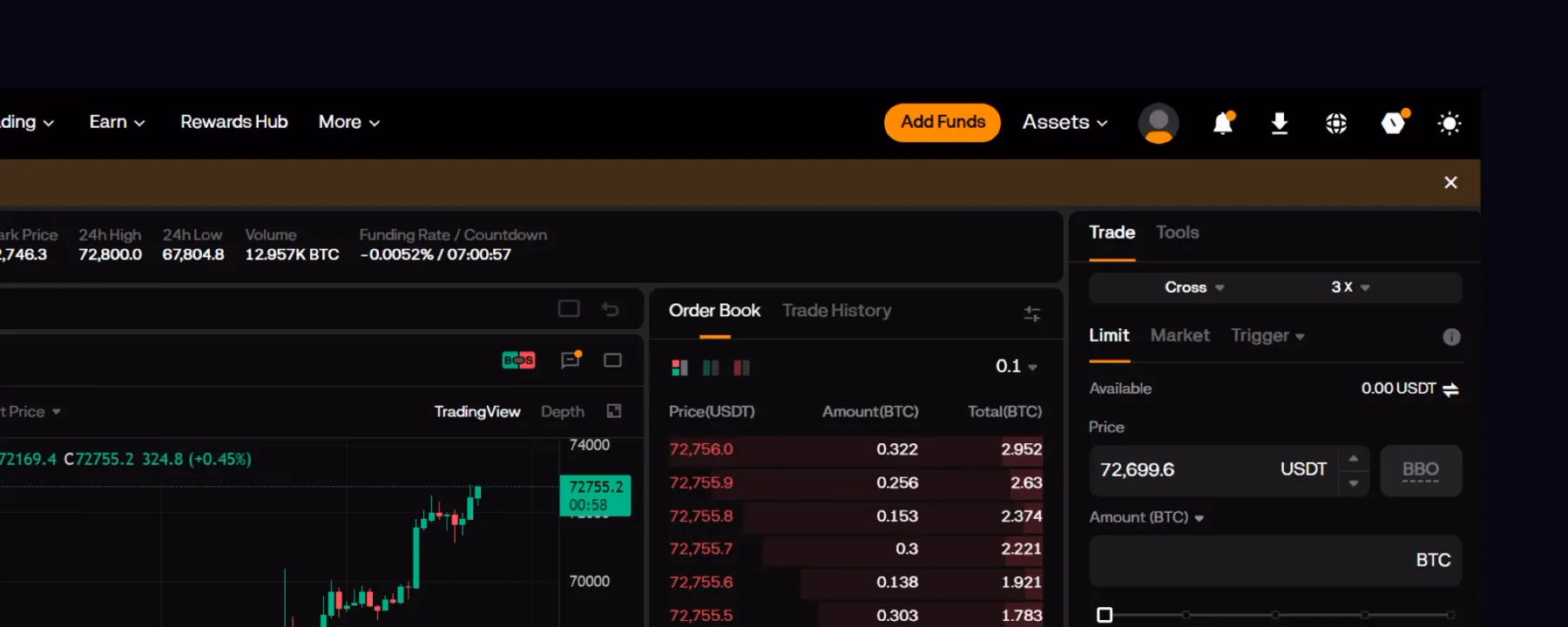1568x627 pixels.
Task: Click the BBO button
Action: [1421, 470]
